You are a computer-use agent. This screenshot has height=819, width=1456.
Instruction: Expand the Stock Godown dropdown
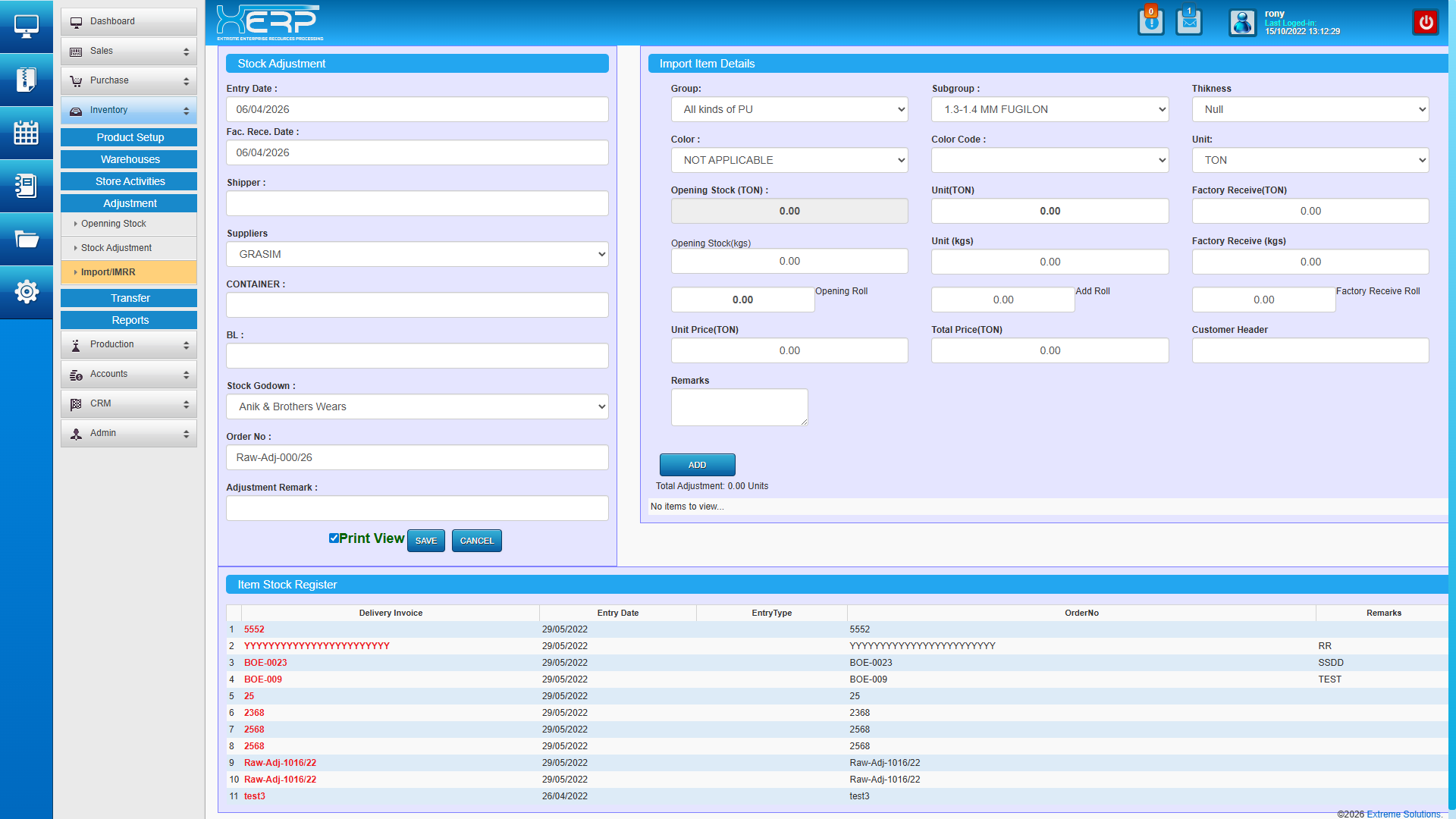click(417, 406)
